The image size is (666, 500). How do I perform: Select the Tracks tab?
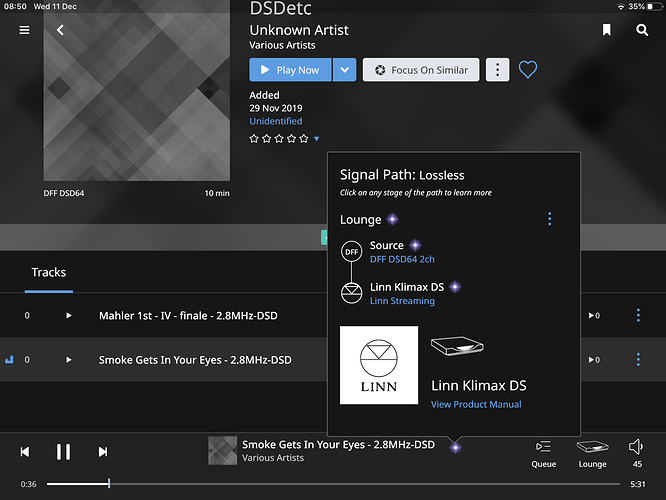(x=48, y=272)
